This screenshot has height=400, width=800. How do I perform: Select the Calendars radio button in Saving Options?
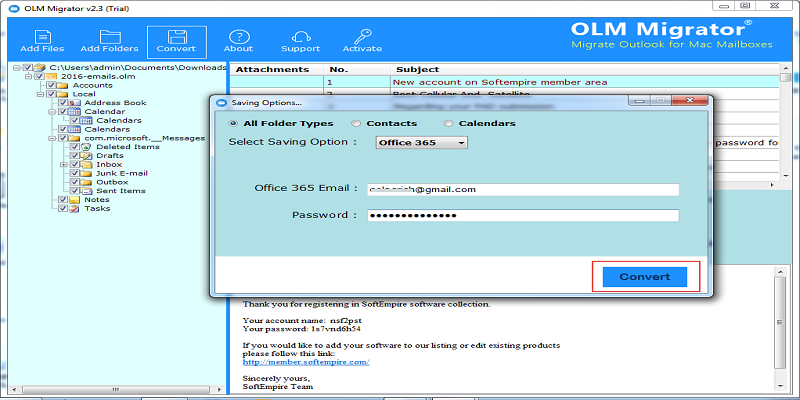click(x=448, y=123)
